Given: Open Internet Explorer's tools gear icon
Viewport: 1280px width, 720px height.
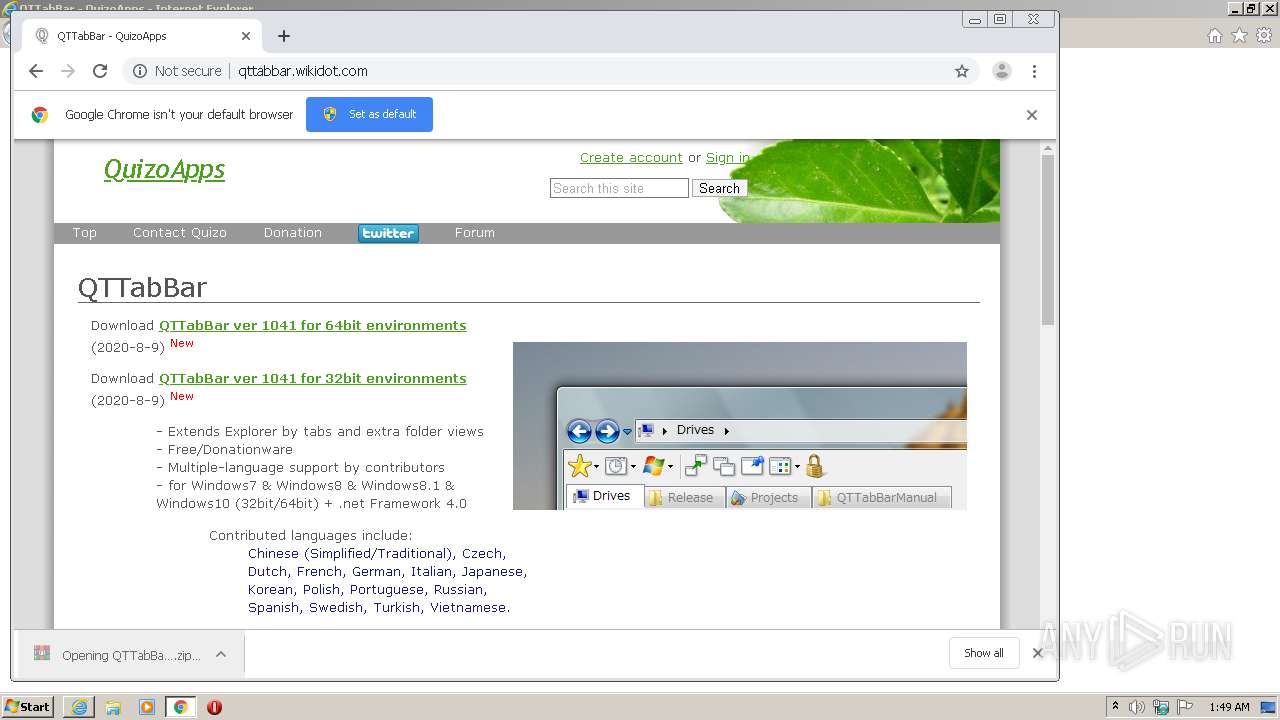Looking at the screenshot, I should tap(1264, 36).
